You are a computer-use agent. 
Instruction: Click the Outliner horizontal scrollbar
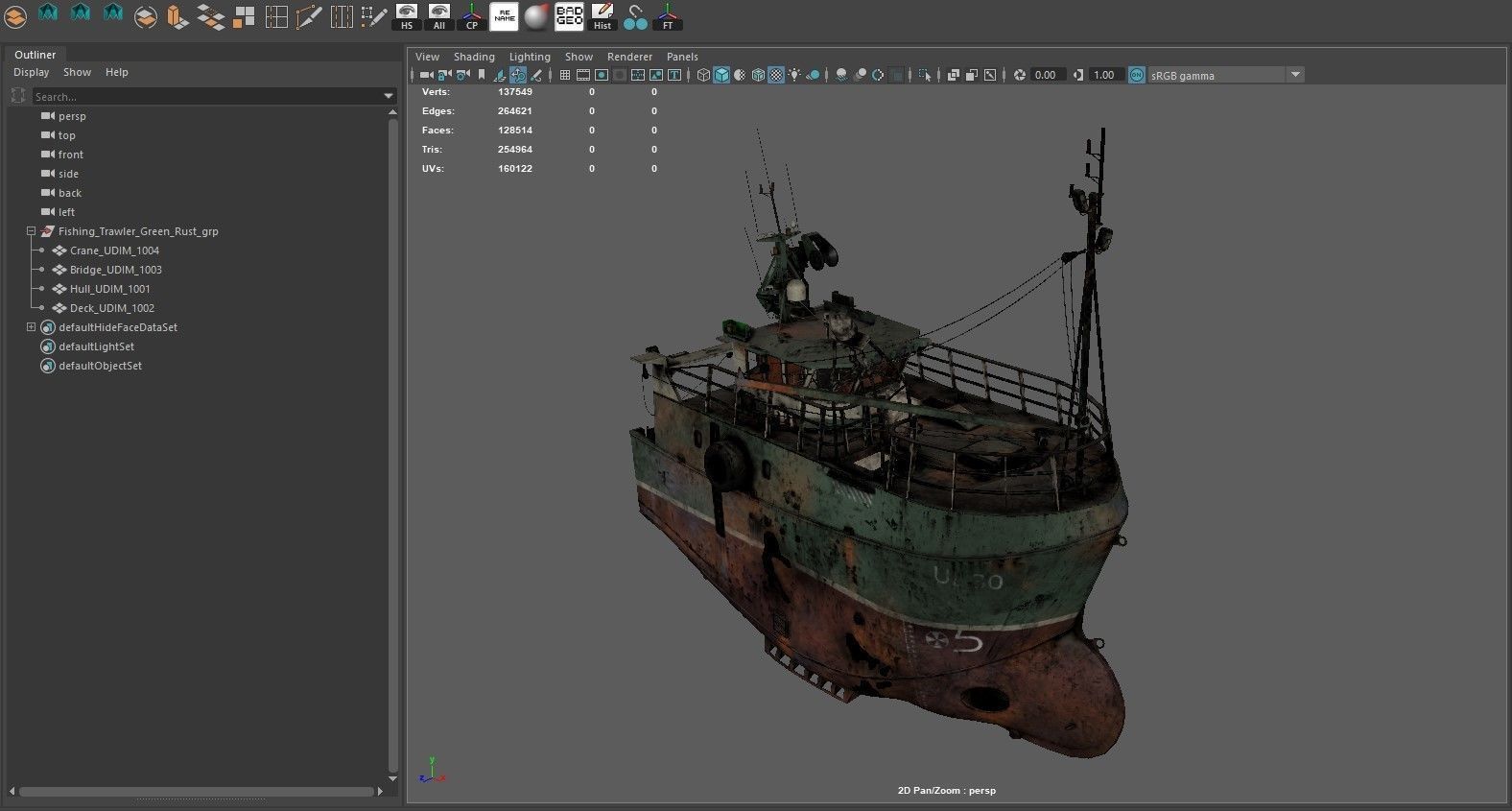point(197,792)
